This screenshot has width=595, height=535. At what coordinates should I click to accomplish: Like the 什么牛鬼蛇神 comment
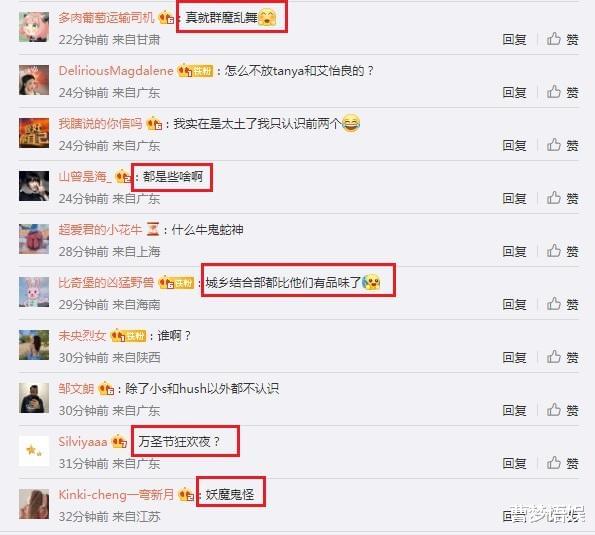tap(562, 251)
